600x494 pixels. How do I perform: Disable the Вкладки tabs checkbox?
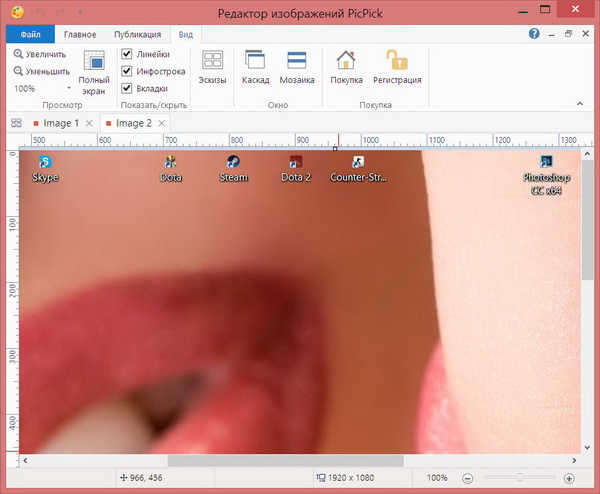[127, 88]
